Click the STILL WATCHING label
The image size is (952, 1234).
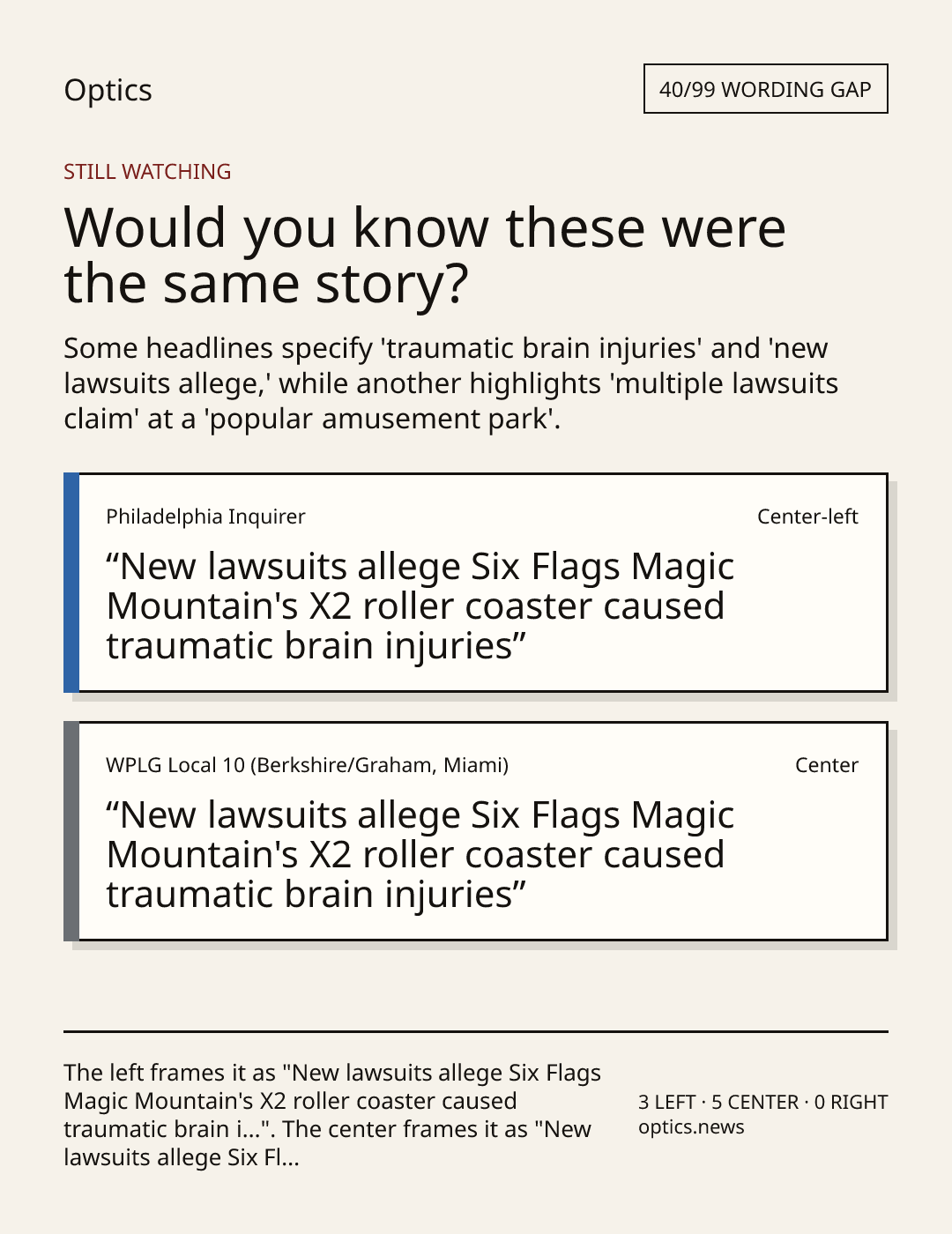click(x=147, y=171)
